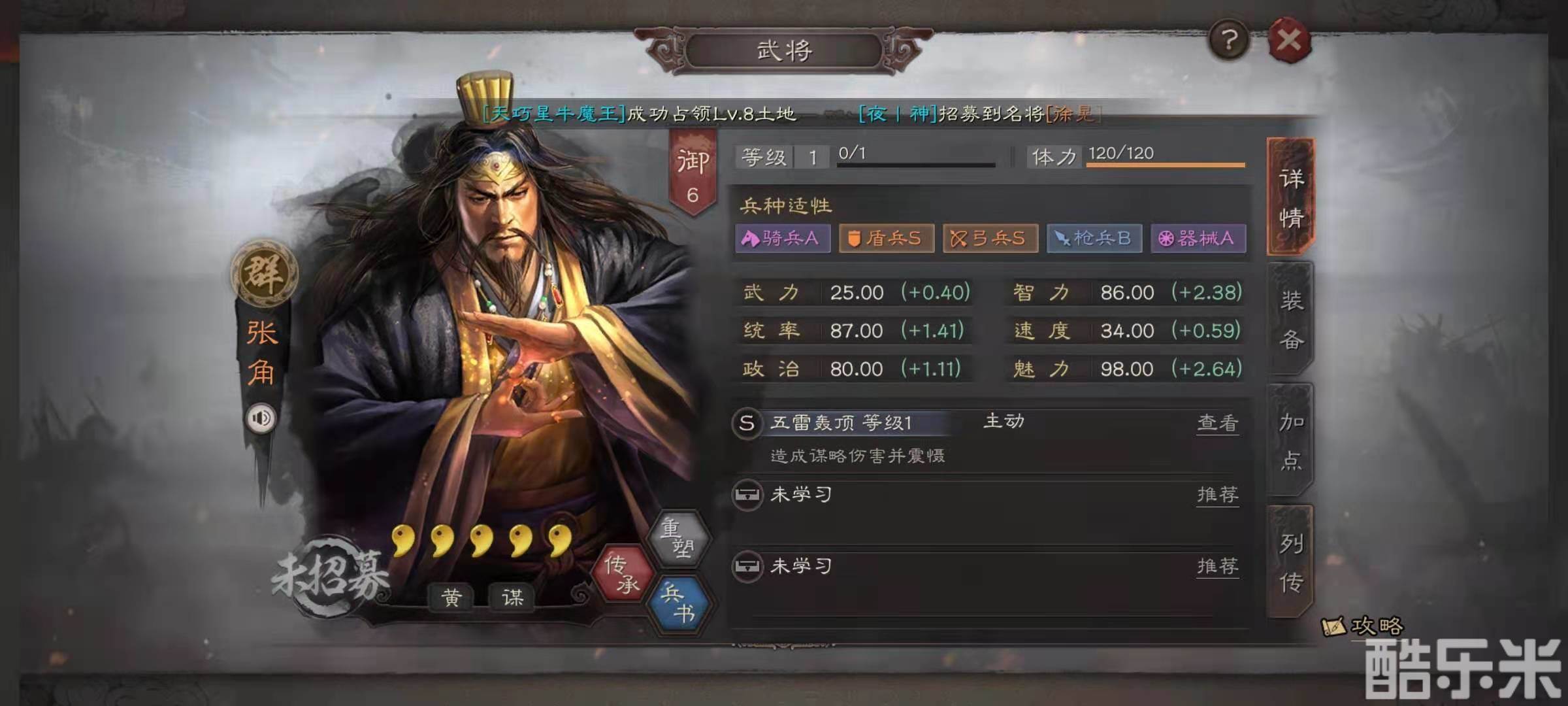Click 推荐 for the first empty skill slot
Viewport: 1568px width, 706px height.
coord(1218,495)
